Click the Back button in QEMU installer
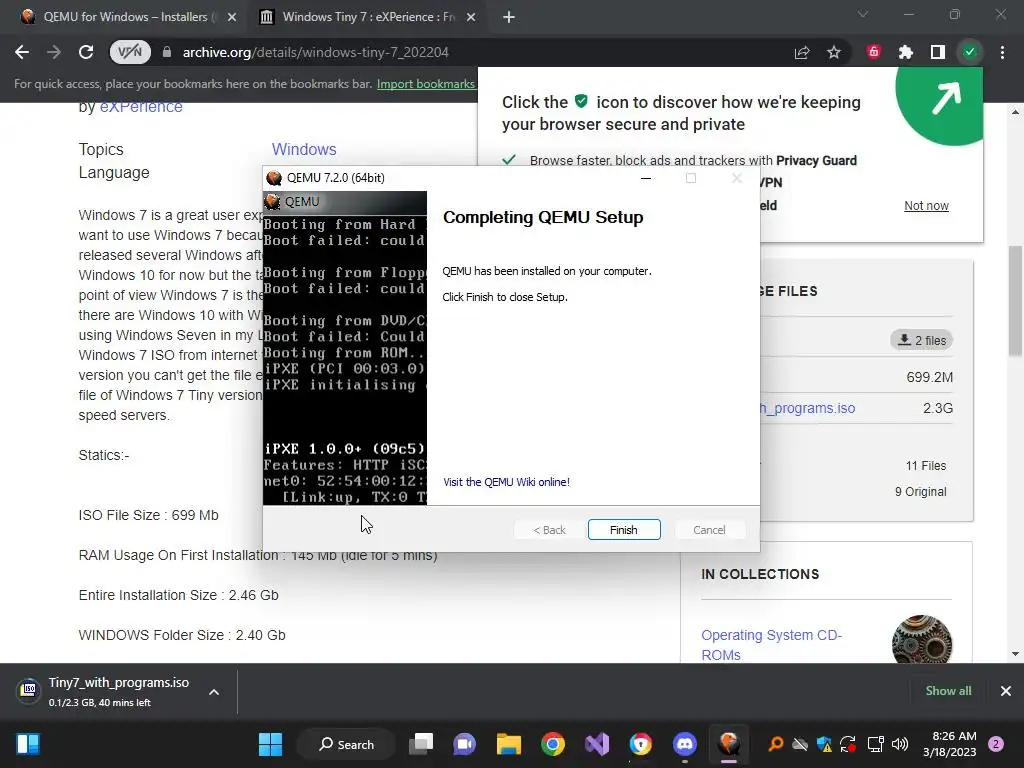 (549, 530)
